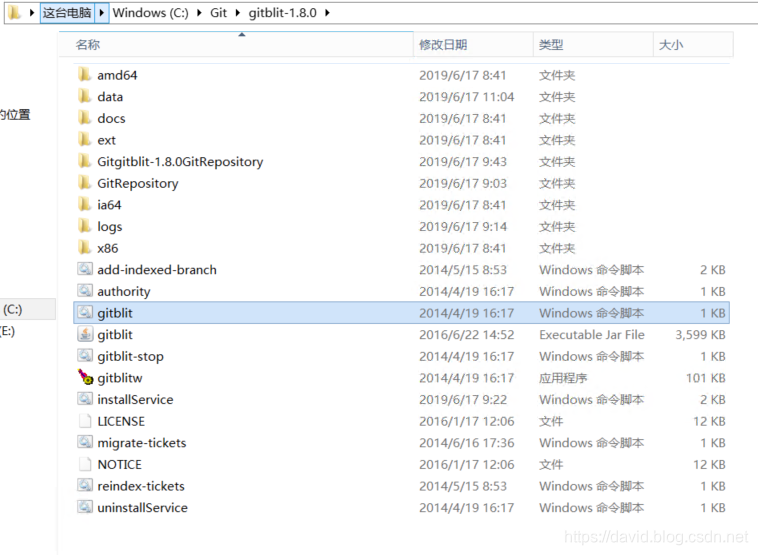
Task: Click the 2019/6/17 11:04 date of data
Action: coord(466,97)
